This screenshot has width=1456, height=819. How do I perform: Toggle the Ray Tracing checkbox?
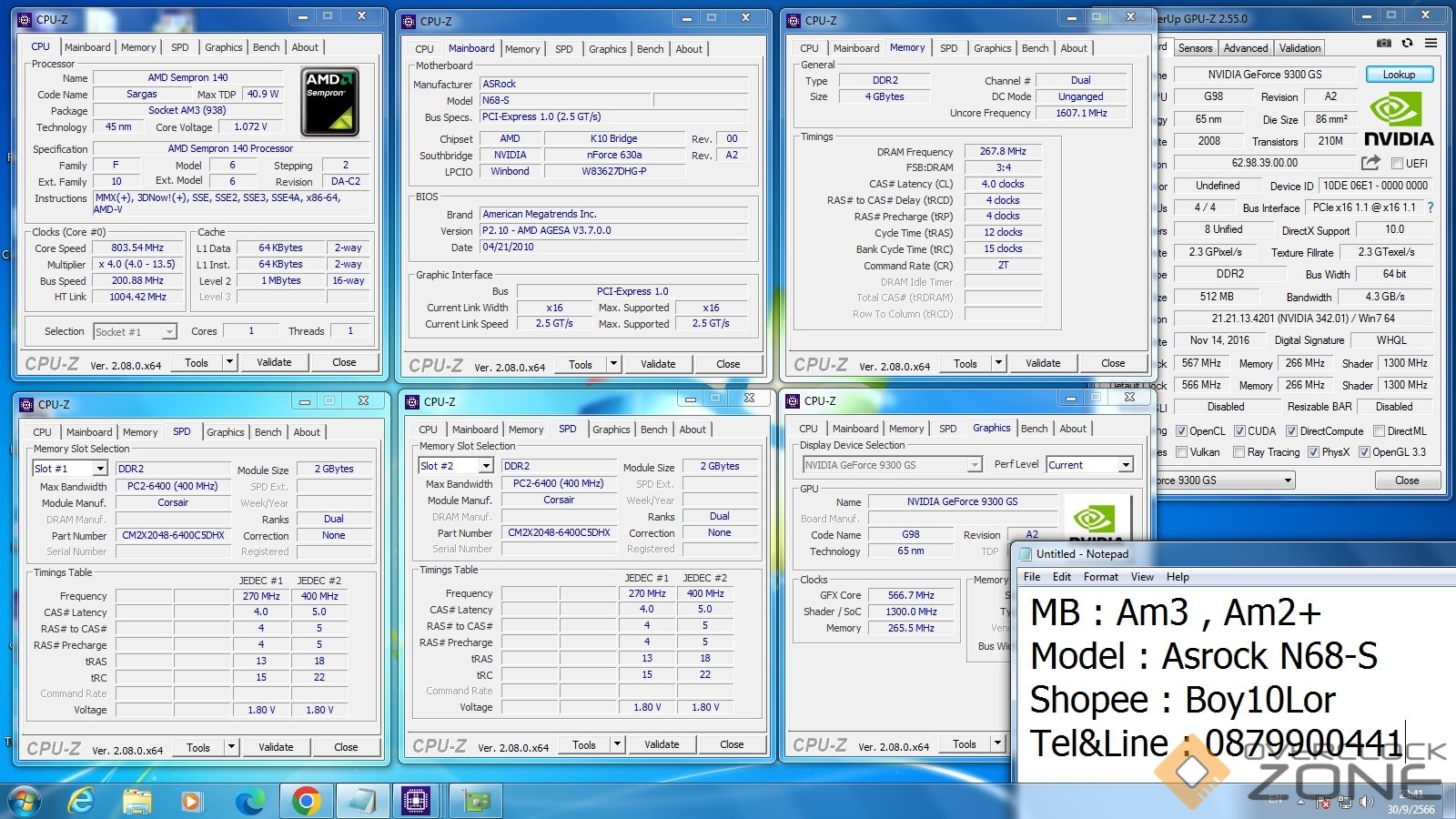pos(1239,452)
